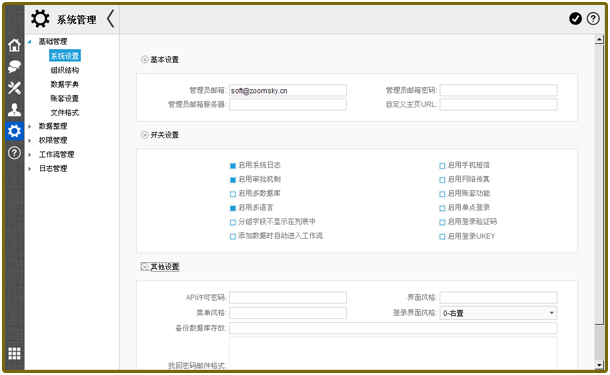Click the 管理员邮箱 input field
The image size is (610, 375).
[x=288, y=90]
